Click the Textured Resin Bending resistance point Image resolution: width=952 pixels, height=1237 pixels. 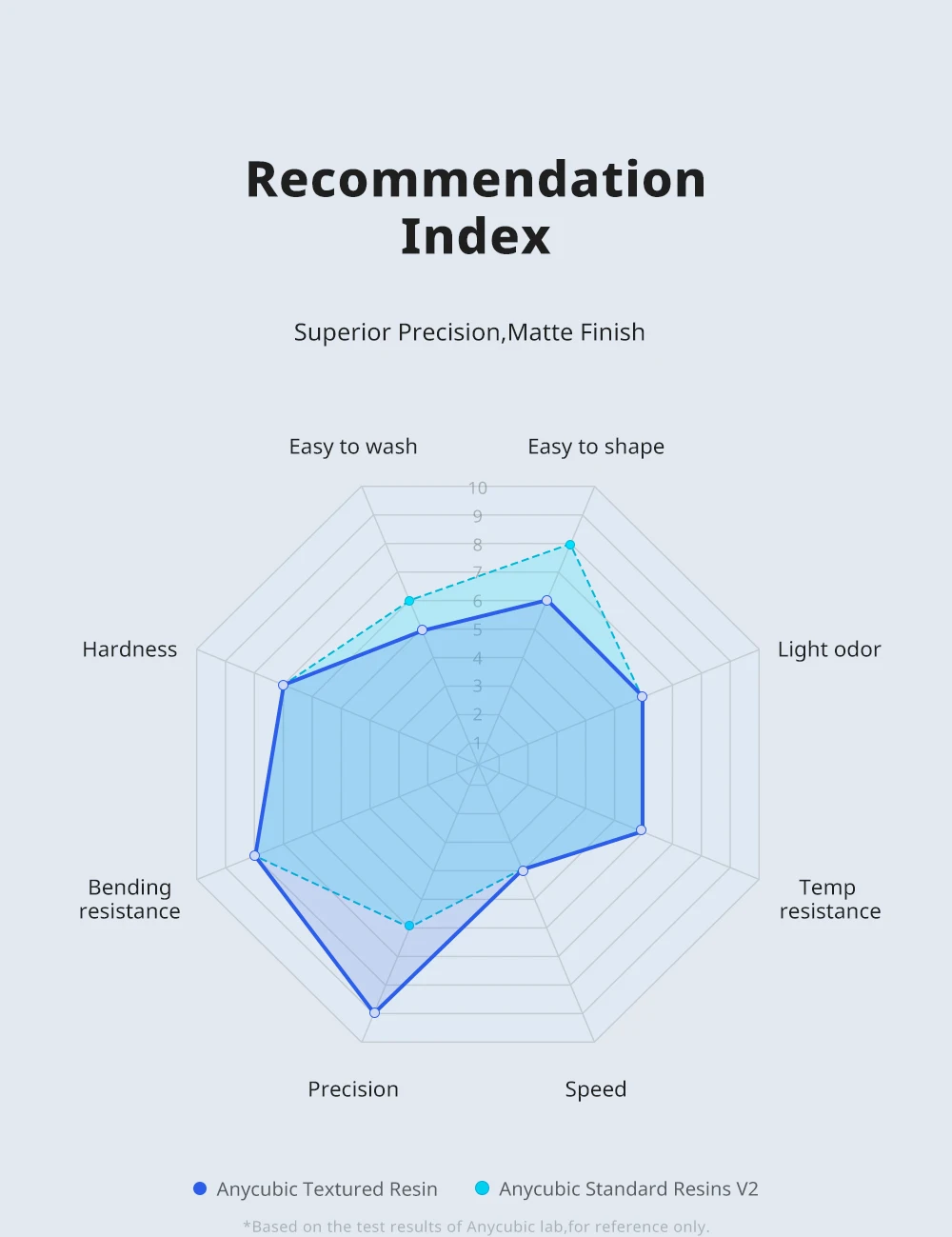click(254, 856)
